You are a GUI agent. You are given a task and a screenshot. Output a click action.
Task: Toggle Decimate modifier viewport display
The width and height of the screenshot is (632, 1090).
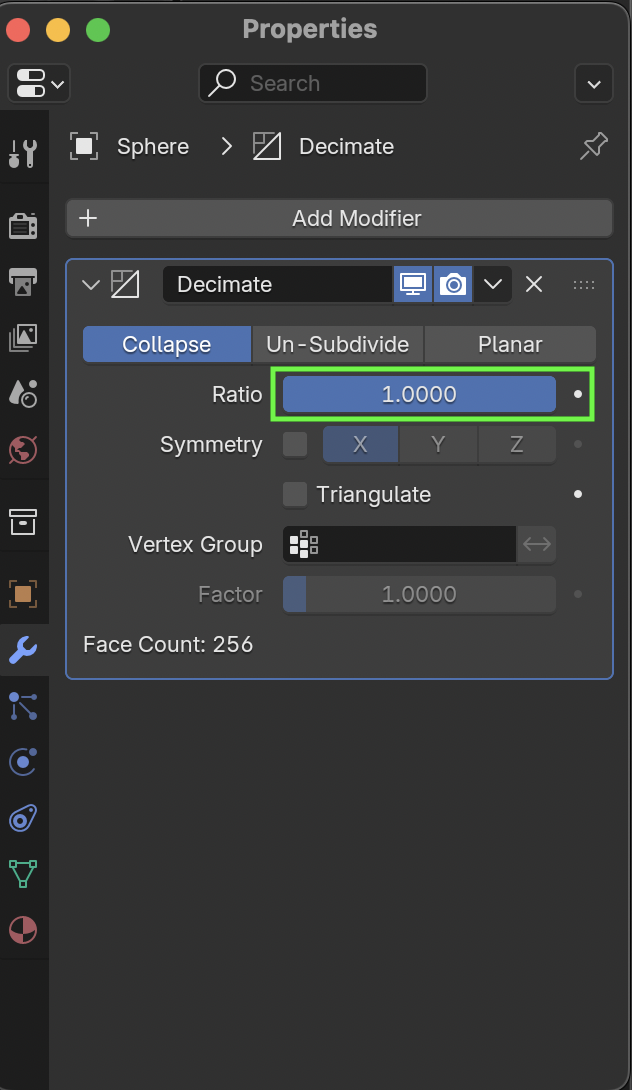pyautogui.click(x=412, y=284)
